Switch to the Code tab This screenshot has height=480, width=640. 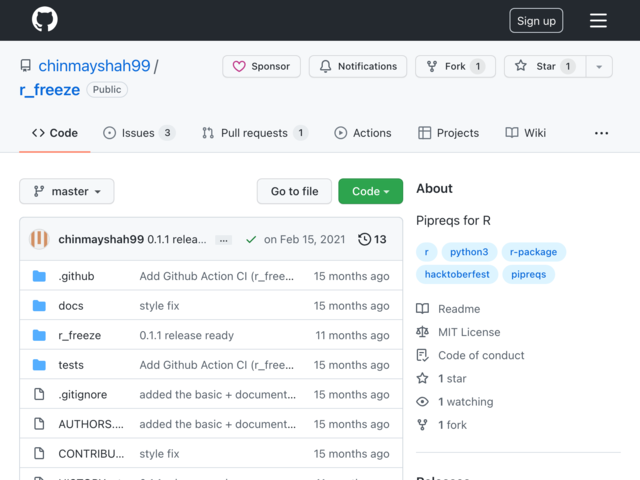[55, 133]
